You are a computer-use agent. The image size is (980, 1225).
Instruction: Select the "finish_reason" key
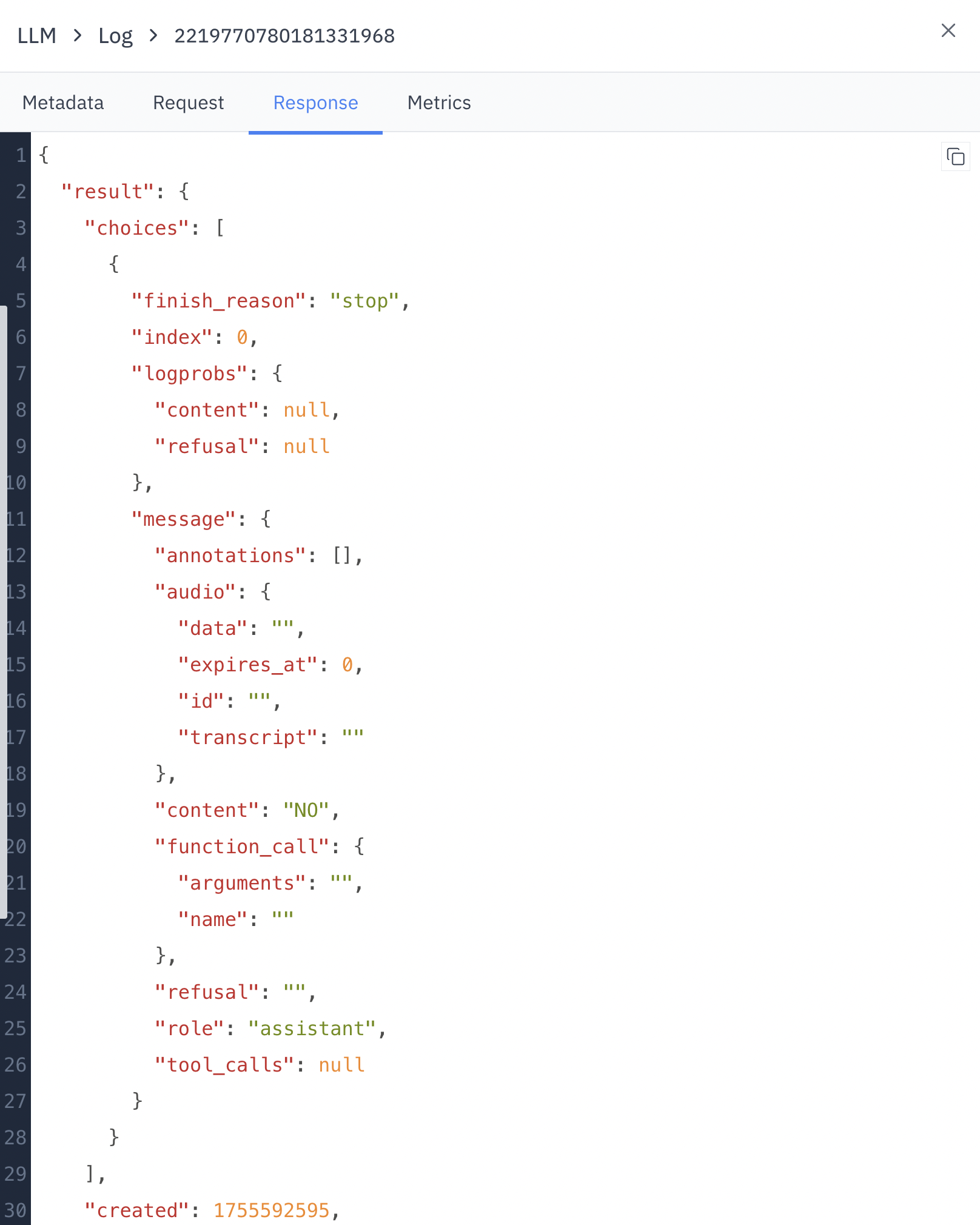tap(220, 301)
